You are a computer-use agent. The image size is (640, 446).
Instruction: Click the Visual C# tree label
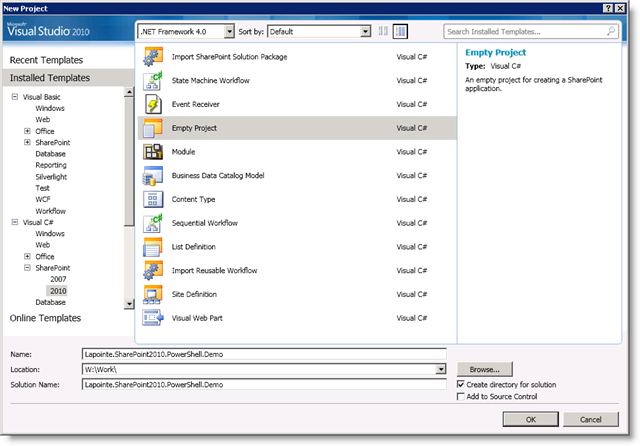click(38, 222)
